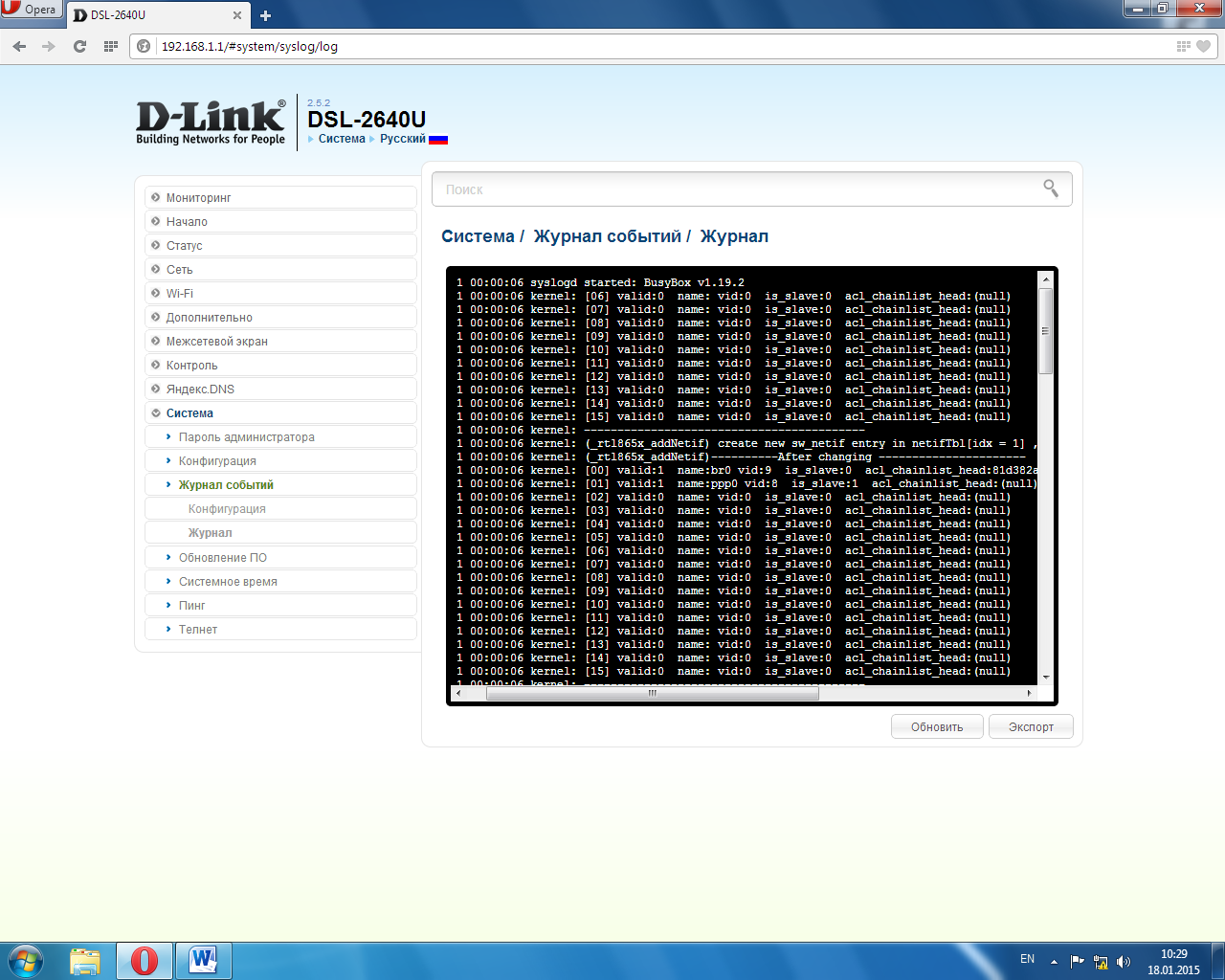The width and height of the screenshot is (1225, 980).
Task: Open the Телнет menu item
Action: [x=198, y=630]
